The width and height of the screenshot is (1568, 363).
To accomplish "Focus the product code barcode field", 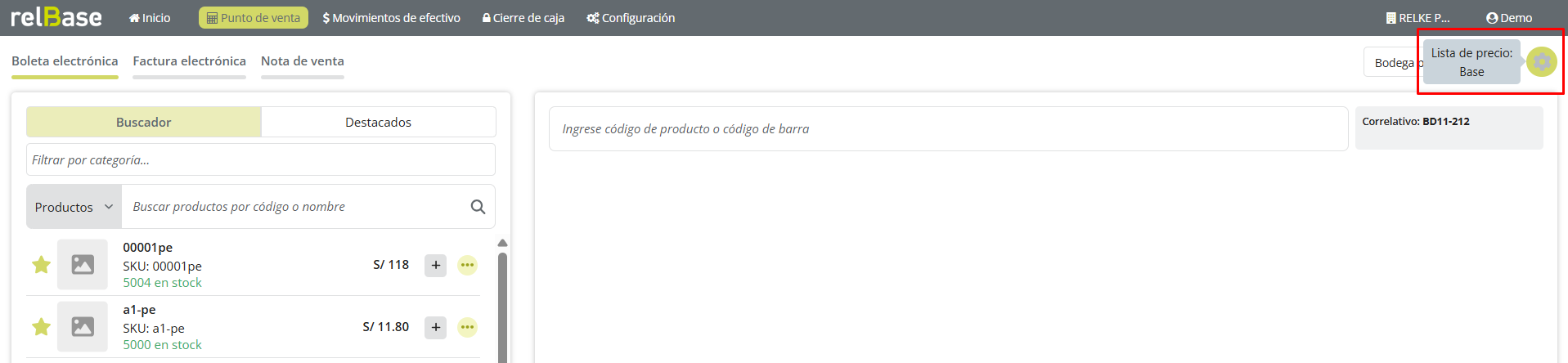I will 947,129.
